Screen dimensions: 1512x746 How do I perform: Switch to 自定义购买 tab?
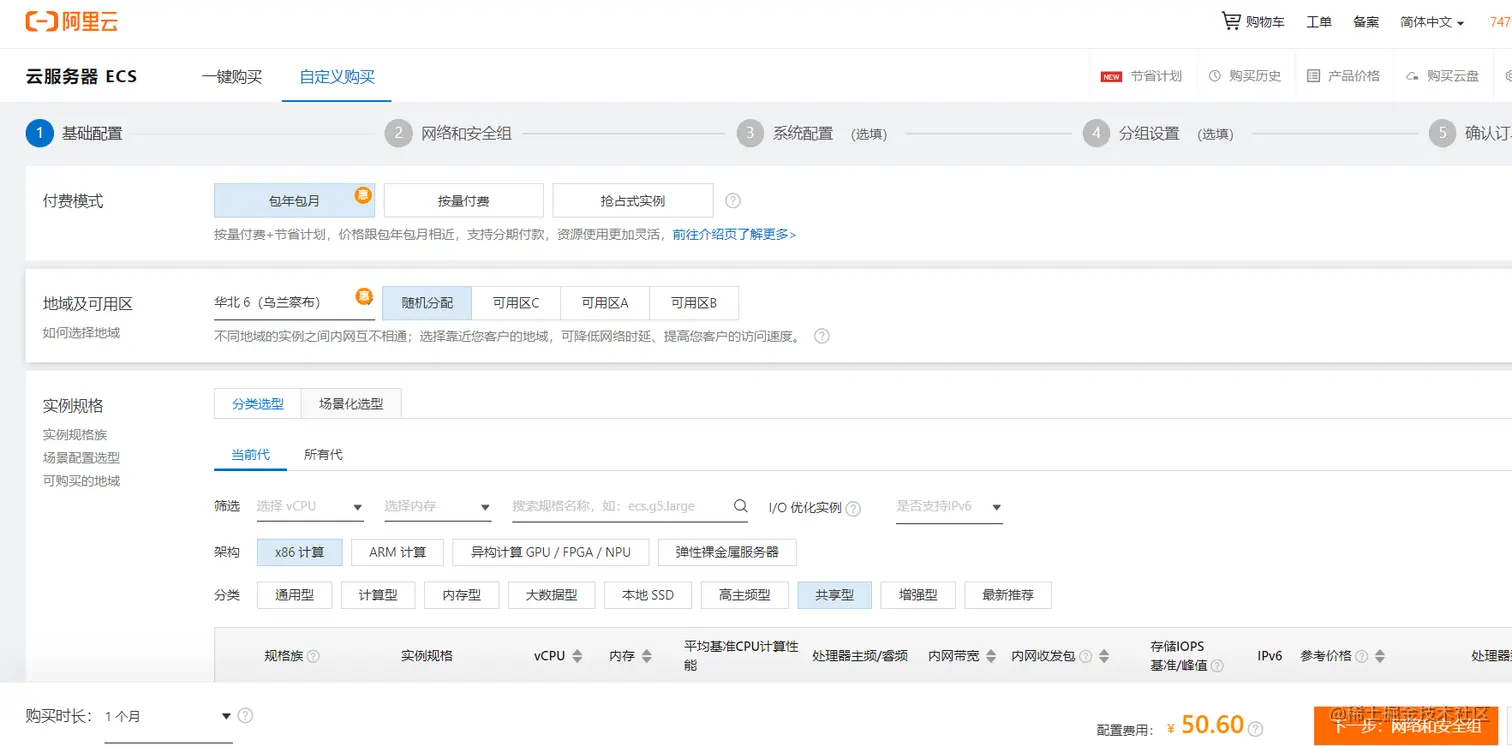337,76
